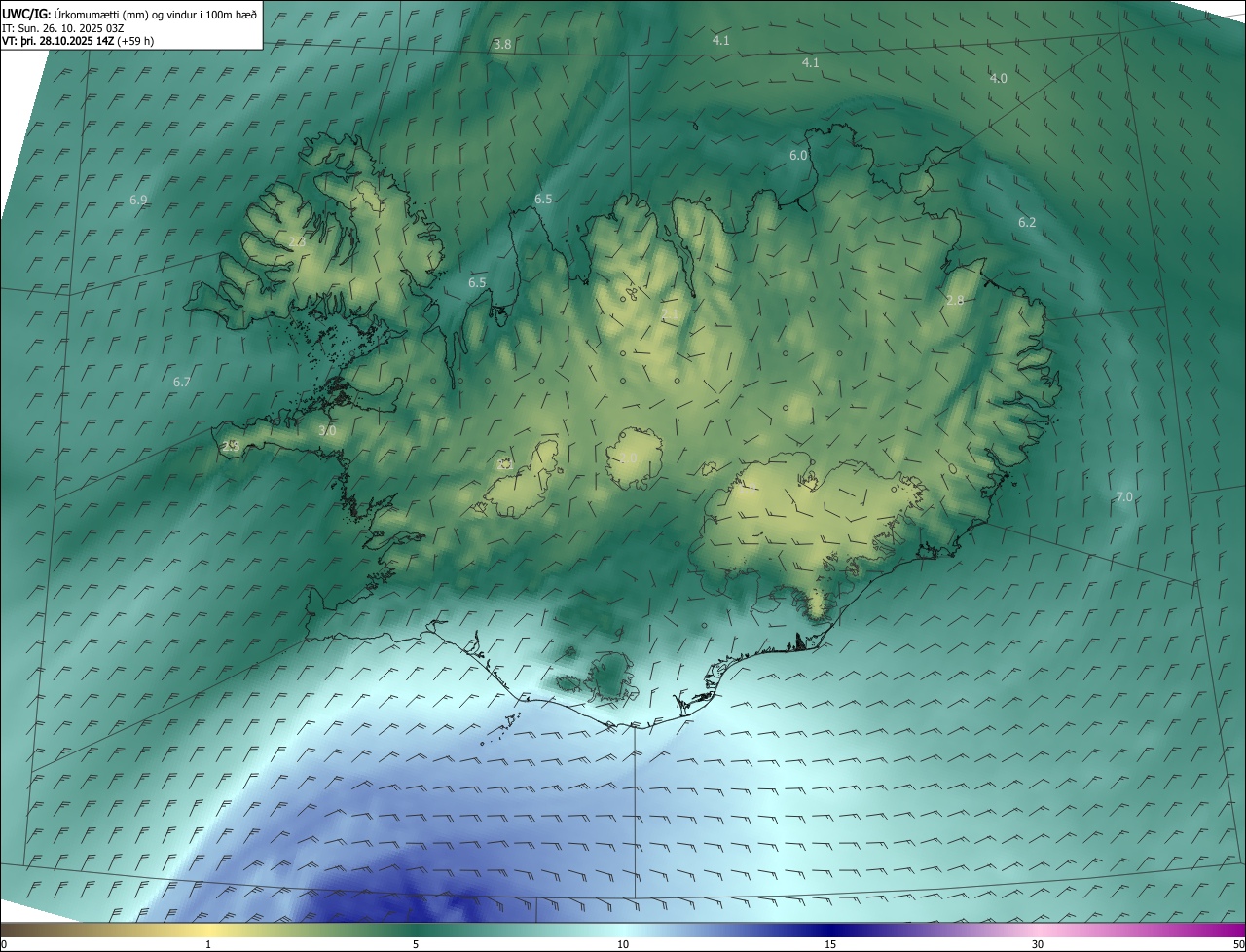Viewport: 1246px width, 952px height.
Task: Click the 30 tick label on the color scale
Action: click(x=1038, y=944)
